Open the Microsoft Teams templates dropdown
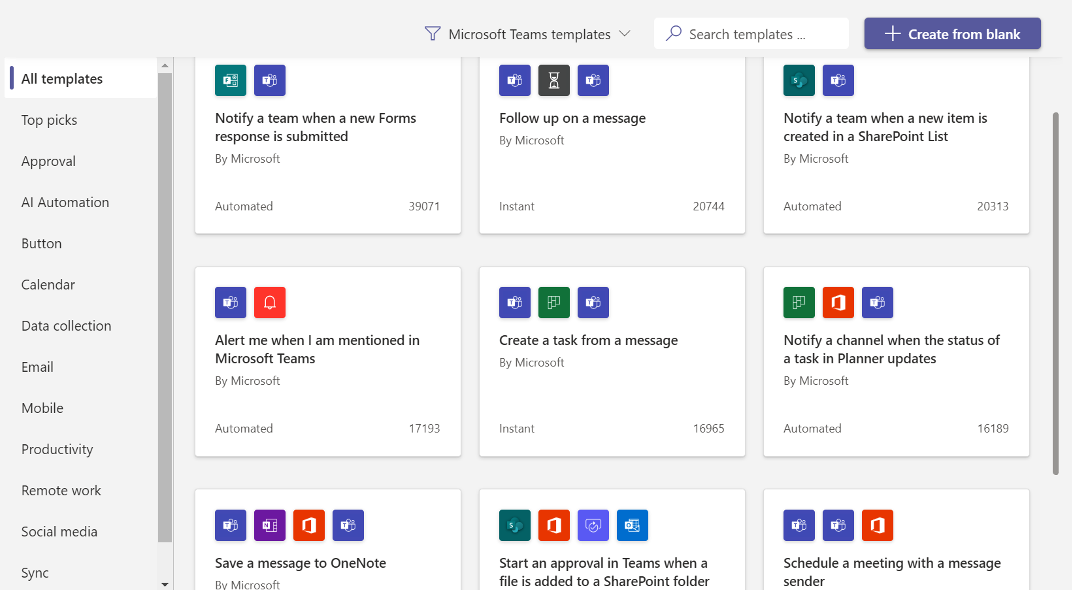The width and height of the screenshot is (1072, 590). pos(529,34)
